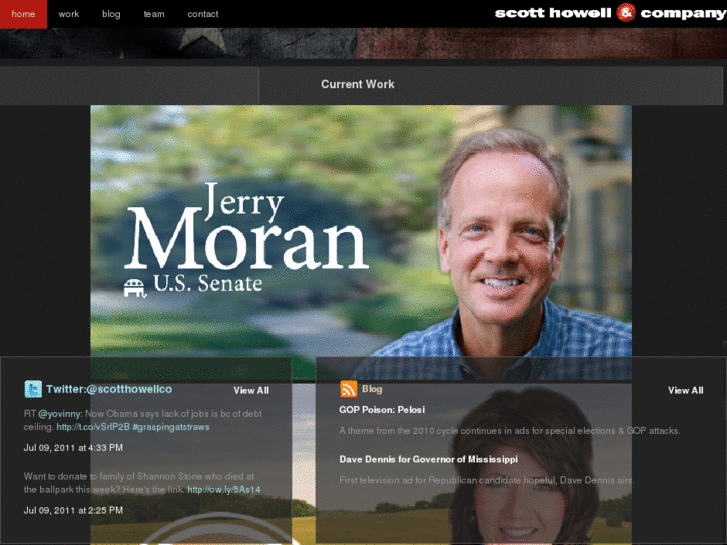The height and width of the screenshot is (545, 727).
Task: Select the Current Work heading tab
Action: tap(357, 84)
